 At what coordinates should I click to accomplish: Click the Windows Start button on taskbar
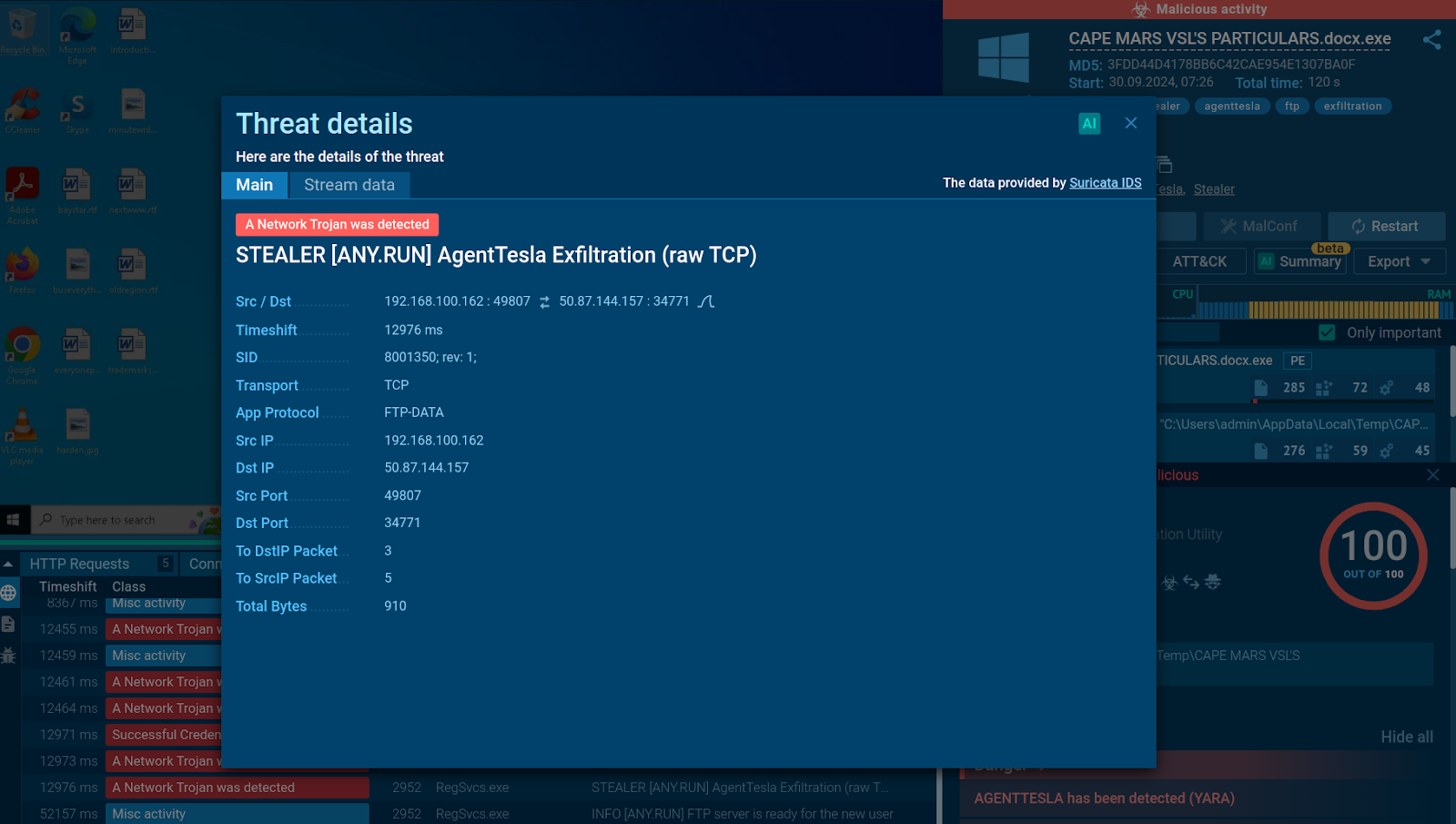tap(13, 520)
